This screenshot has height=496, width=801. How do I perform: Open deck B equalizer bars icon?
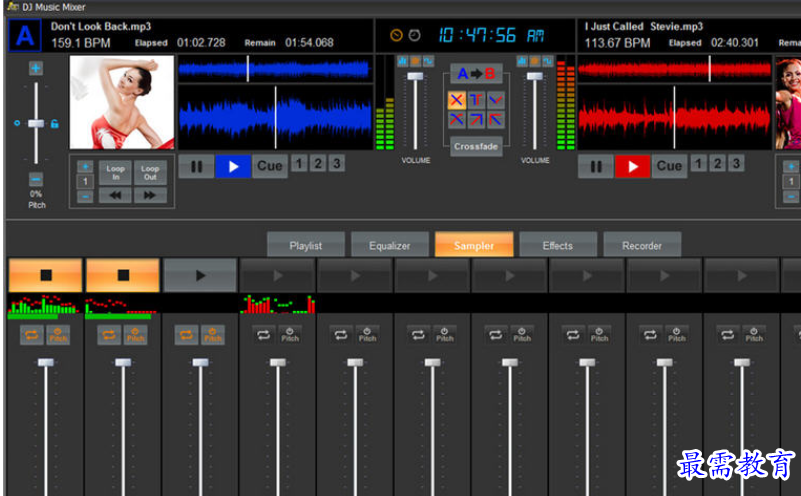522,61
